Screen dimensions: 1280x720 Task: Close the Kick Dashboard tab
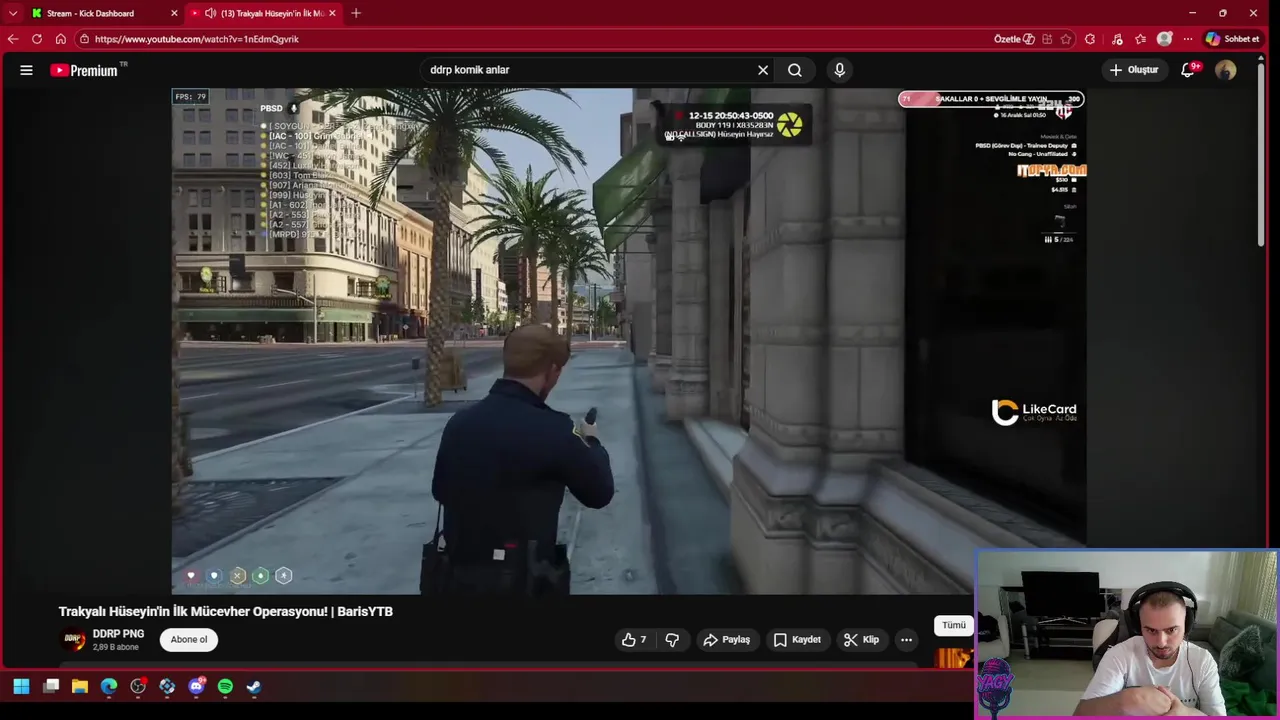[x=174, y=13]
